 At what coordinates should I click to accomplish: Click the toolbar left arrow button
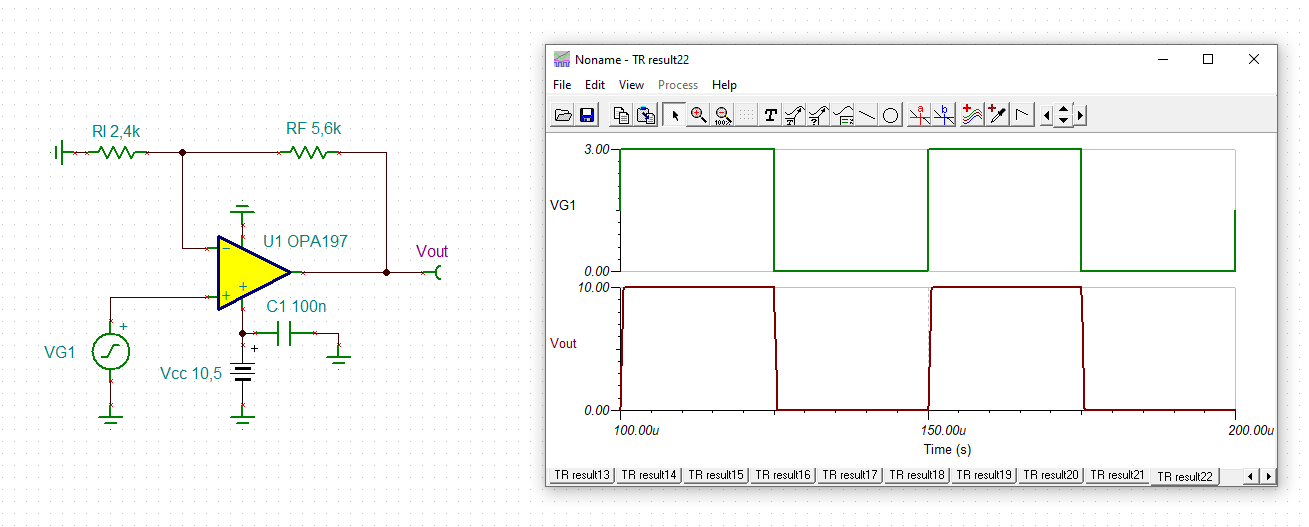[1047, 115]
